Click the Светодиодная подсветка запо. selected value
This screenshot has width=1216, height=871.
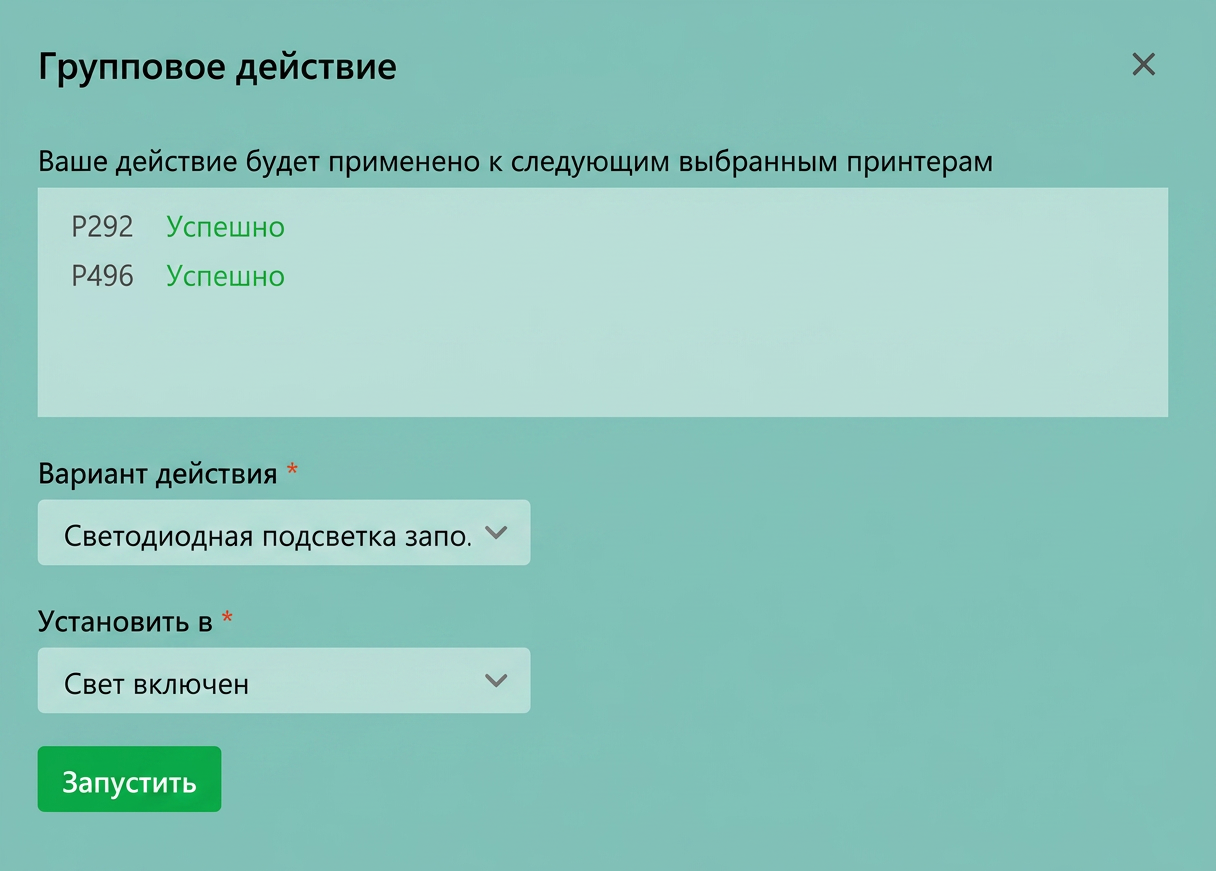pos(267,535)
